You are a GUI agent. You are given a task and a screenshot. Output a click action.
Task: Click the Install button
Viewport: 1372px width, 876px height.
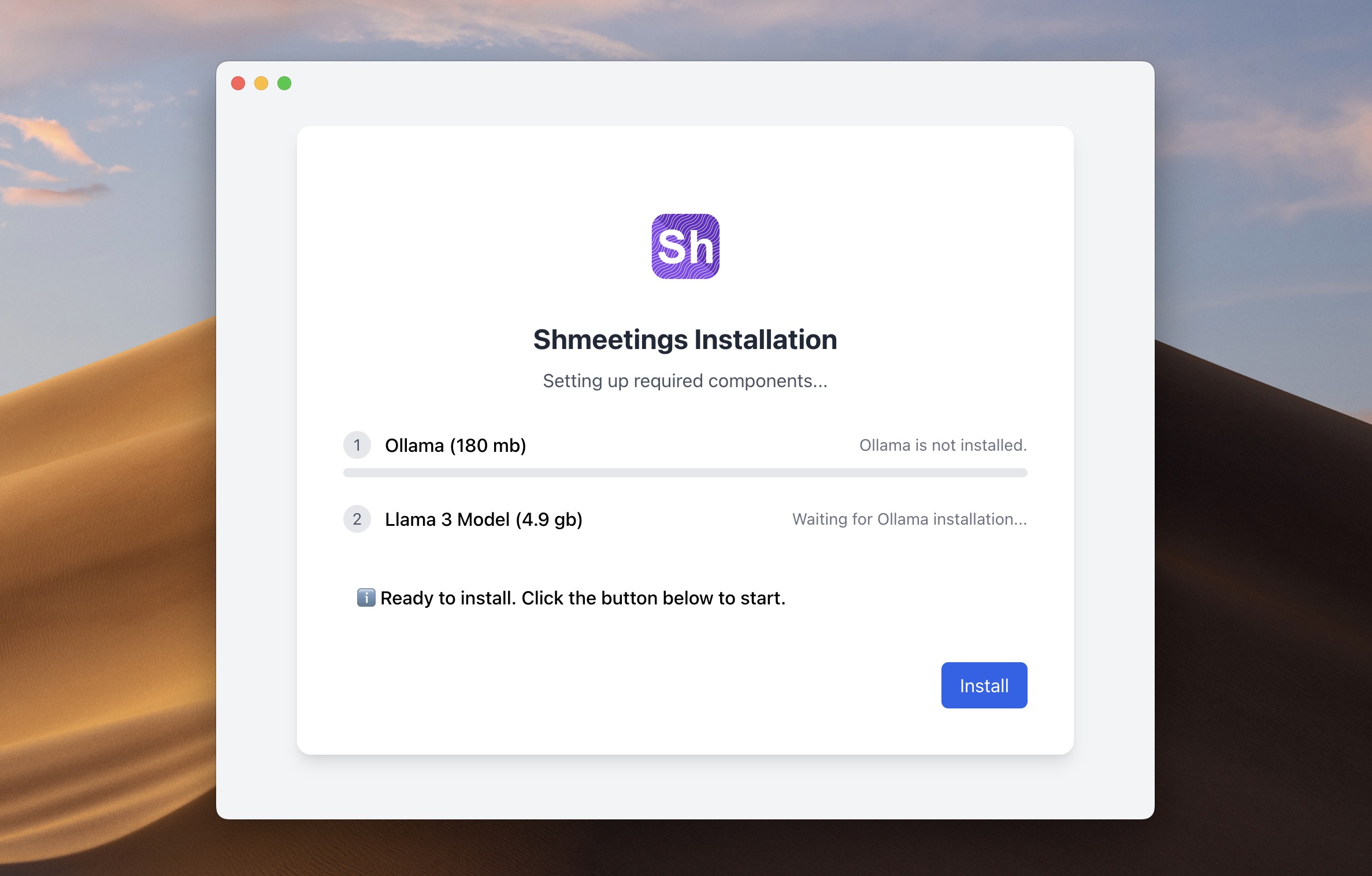click(x=984, y=685)
